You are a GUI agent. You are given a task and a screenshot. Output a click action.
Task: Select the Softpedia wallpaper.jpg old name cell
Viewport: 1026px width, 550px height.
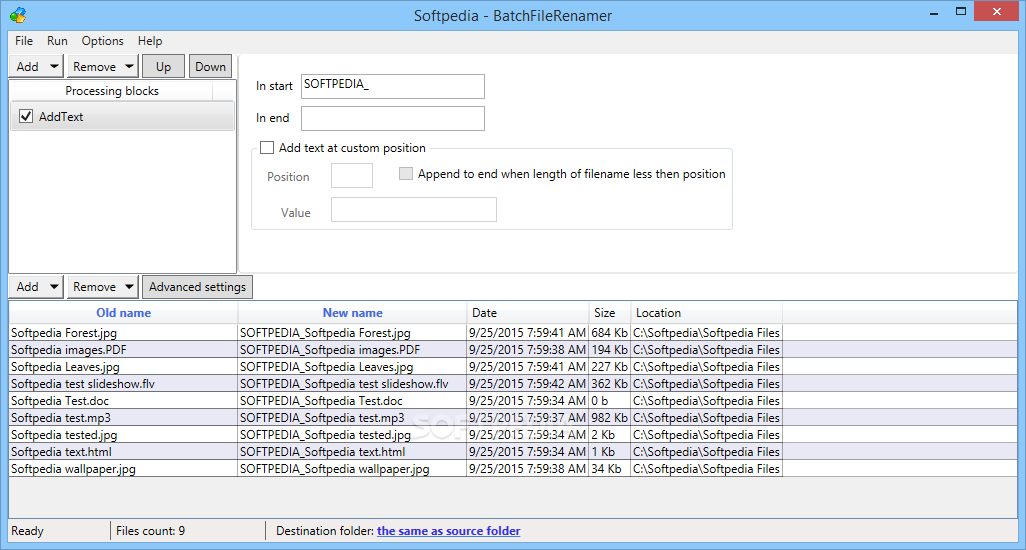tap(123, 469)
